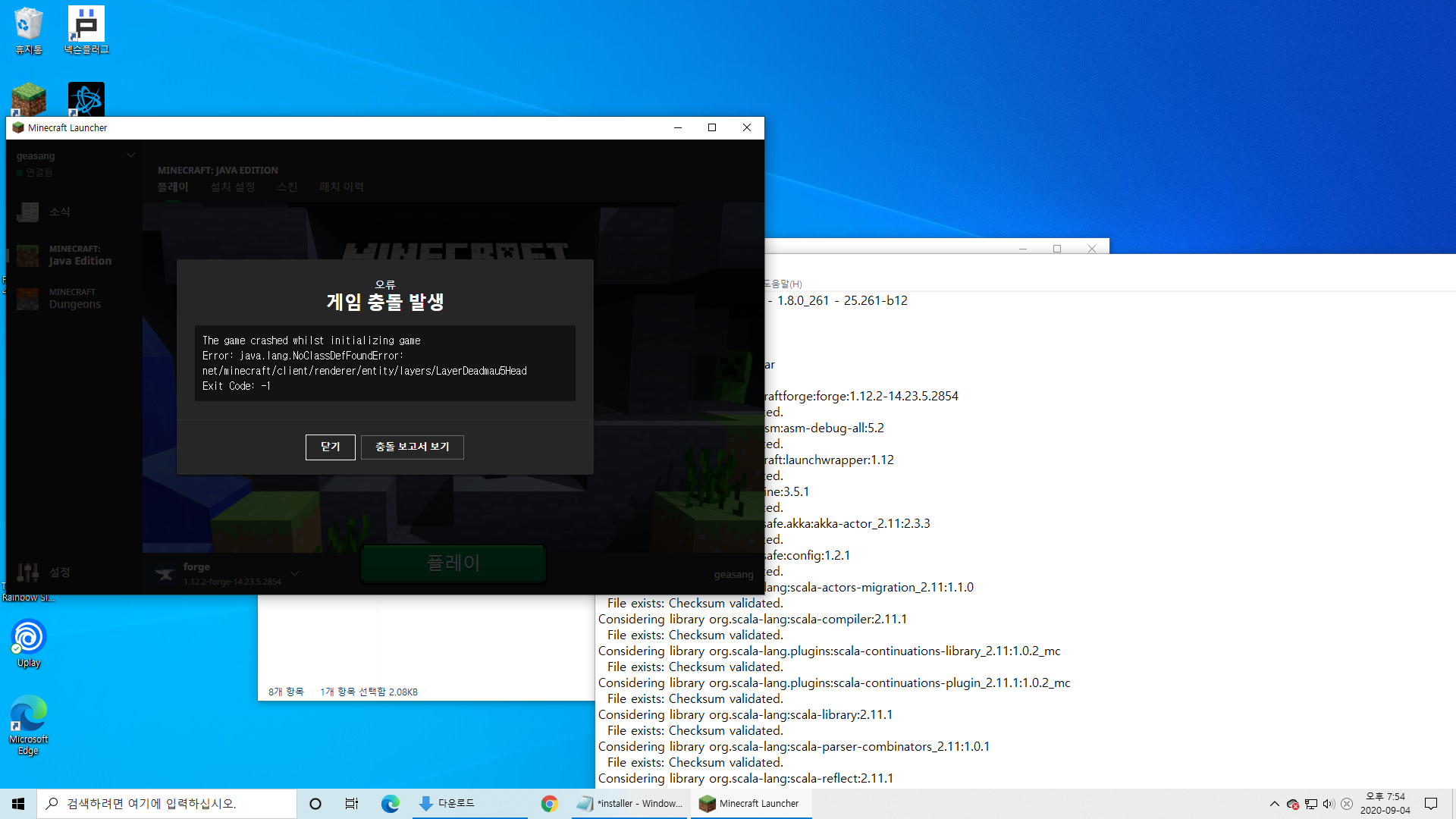Maximize the Minecraft Launcher window
Screen dimensions: 1456x819
(x=712, y=127)
